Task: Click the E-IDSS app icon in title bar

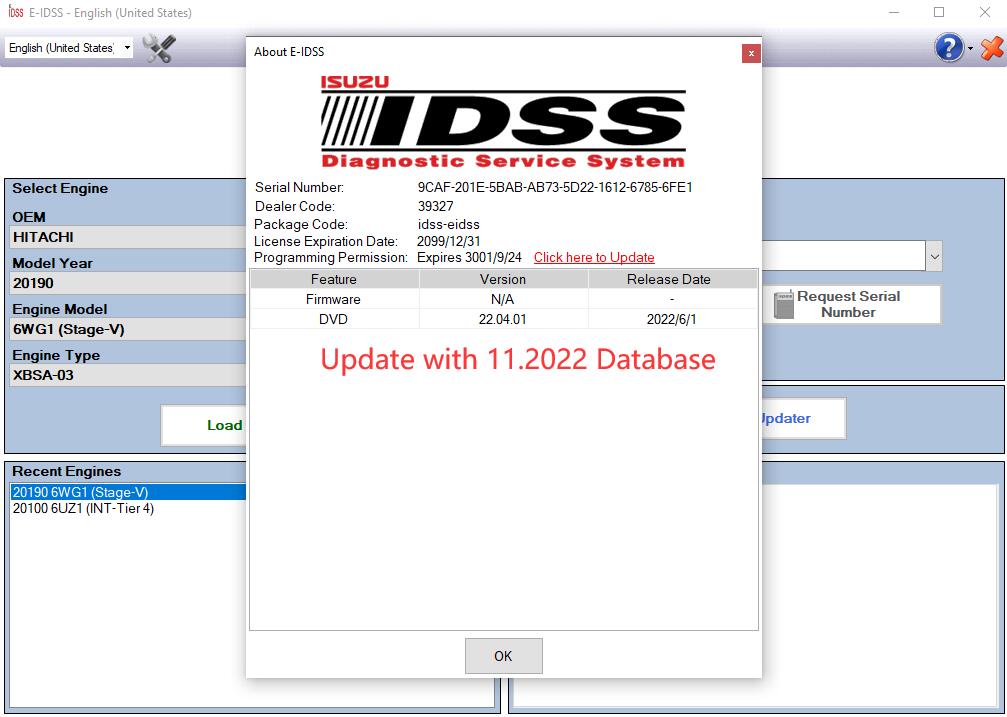Action: tap(15, 12)
